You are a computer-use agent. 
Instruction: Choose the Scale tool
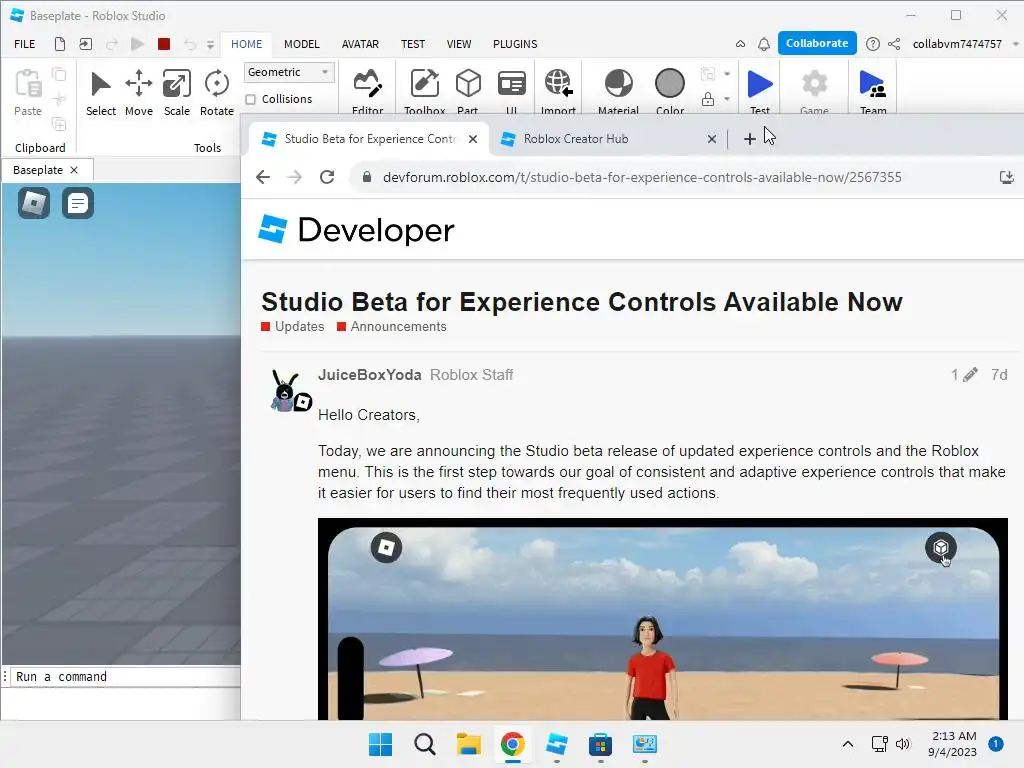click(176, 93)
